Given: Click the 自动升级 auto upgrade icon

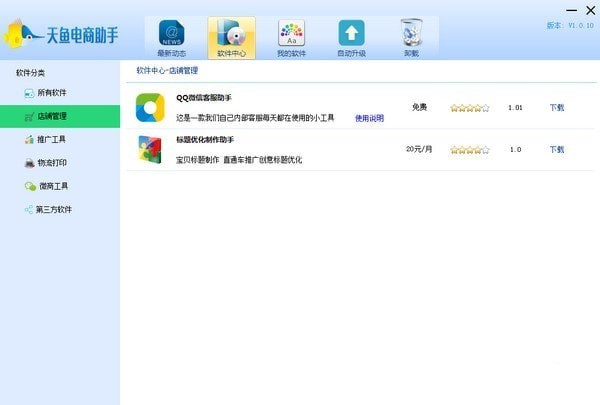Looking at the screenshot, I should (351, 34).
